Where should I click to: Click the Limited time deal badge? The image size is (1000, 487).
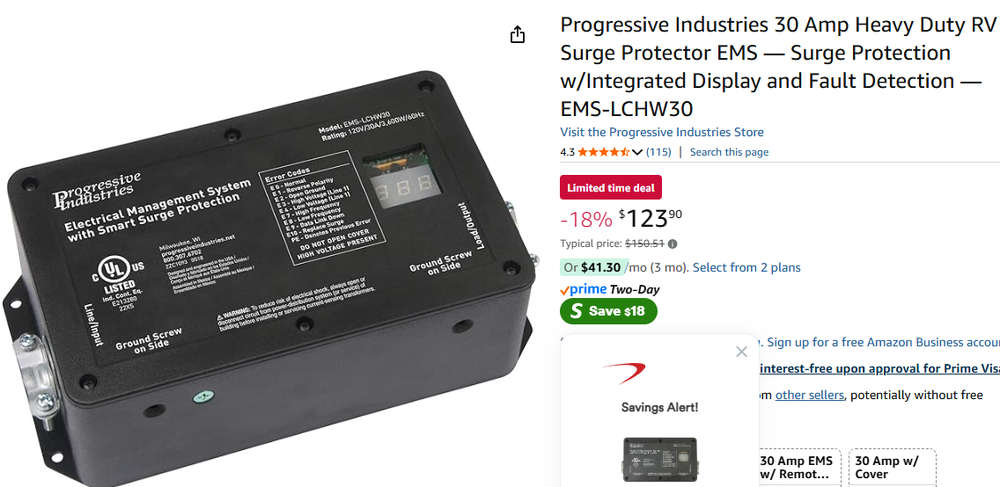click(611, 187)
